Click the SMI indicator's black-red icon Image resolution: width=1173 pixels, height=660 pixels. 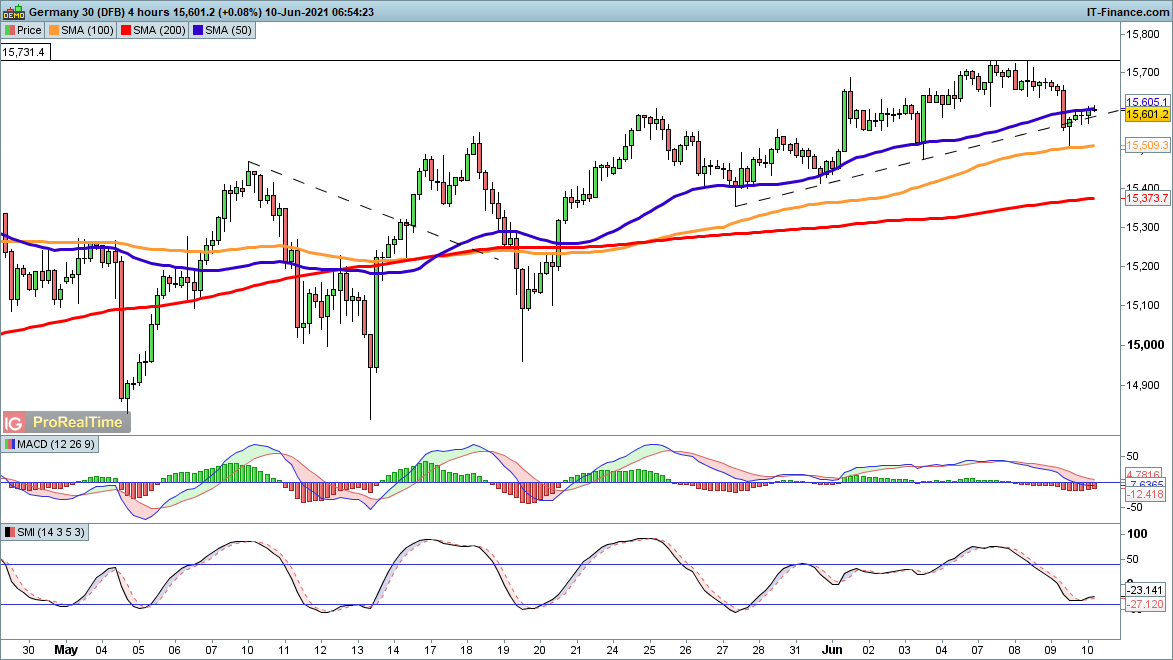[x=10, y=532]
